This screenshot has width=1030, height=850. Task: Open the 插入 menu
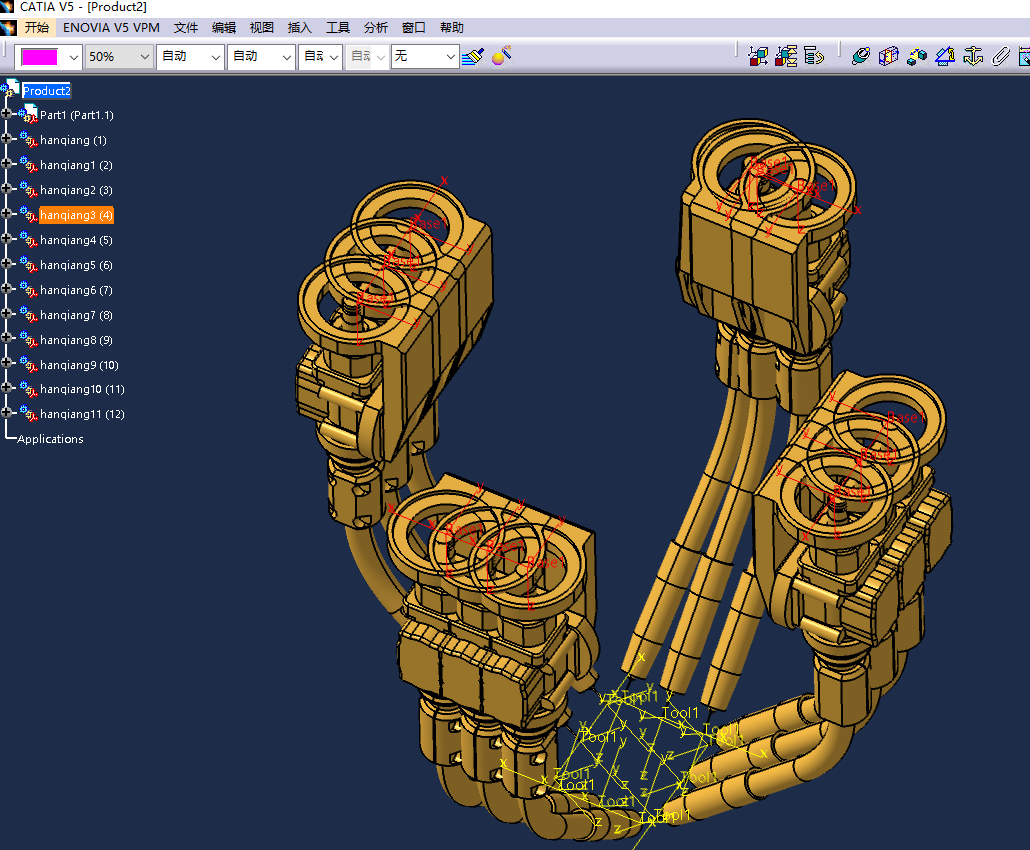click(300, 28)
